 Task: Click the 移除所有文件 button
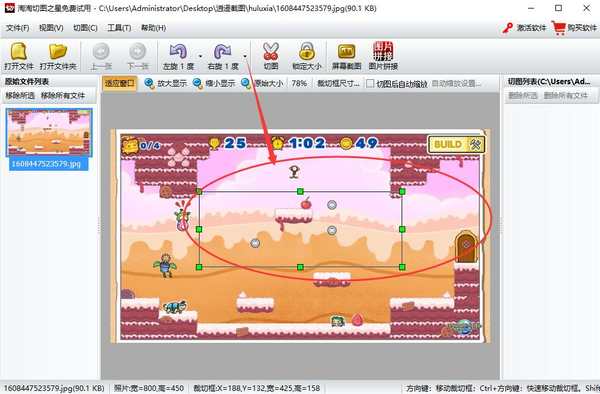[x=63, y=96]
